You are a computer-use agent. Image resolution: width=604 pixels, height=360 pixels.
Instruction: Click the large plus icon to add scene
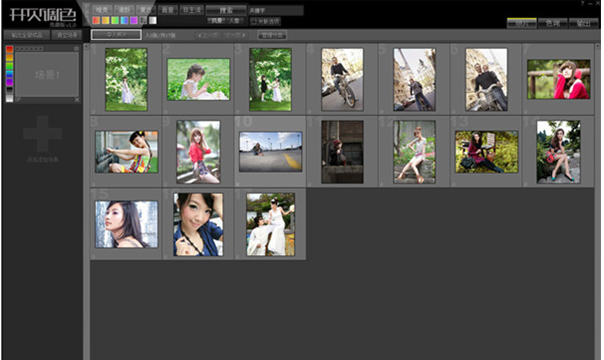coord(42,134)
